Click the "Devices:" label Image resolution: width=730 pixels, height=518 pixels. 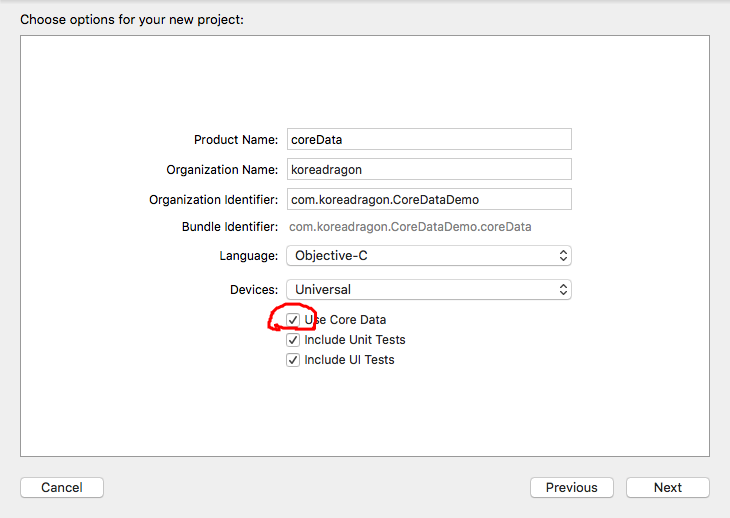point(254,289)
